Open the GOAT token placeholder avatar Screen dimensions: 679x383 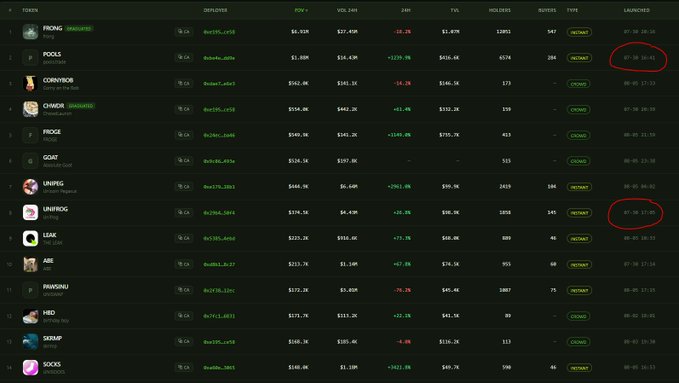tap(30, 161)
